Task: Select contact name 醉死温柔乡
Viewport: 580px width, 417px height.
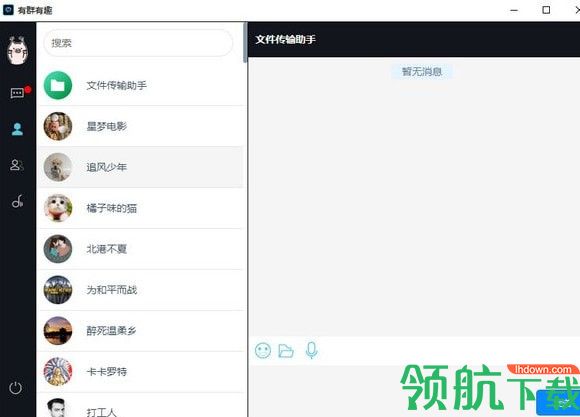Action: pos(112,331)
